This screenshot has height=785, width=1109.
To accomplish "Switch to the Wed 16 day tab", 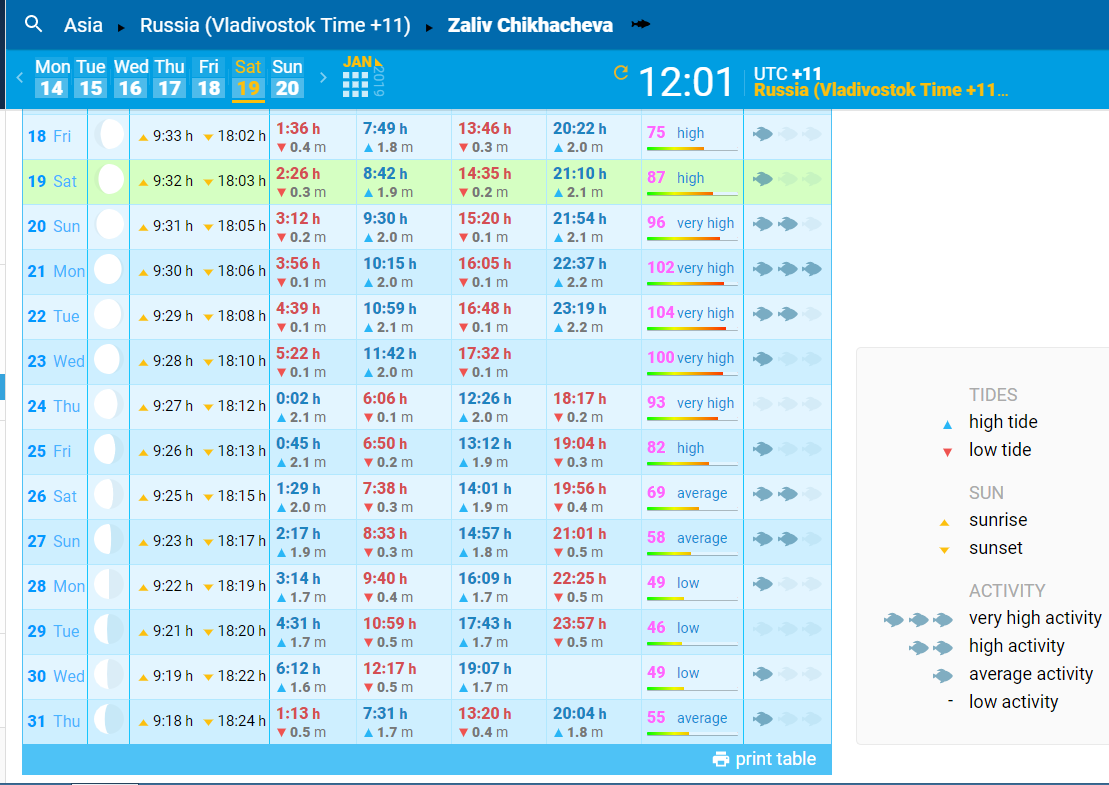I will [x=130, y=78].
